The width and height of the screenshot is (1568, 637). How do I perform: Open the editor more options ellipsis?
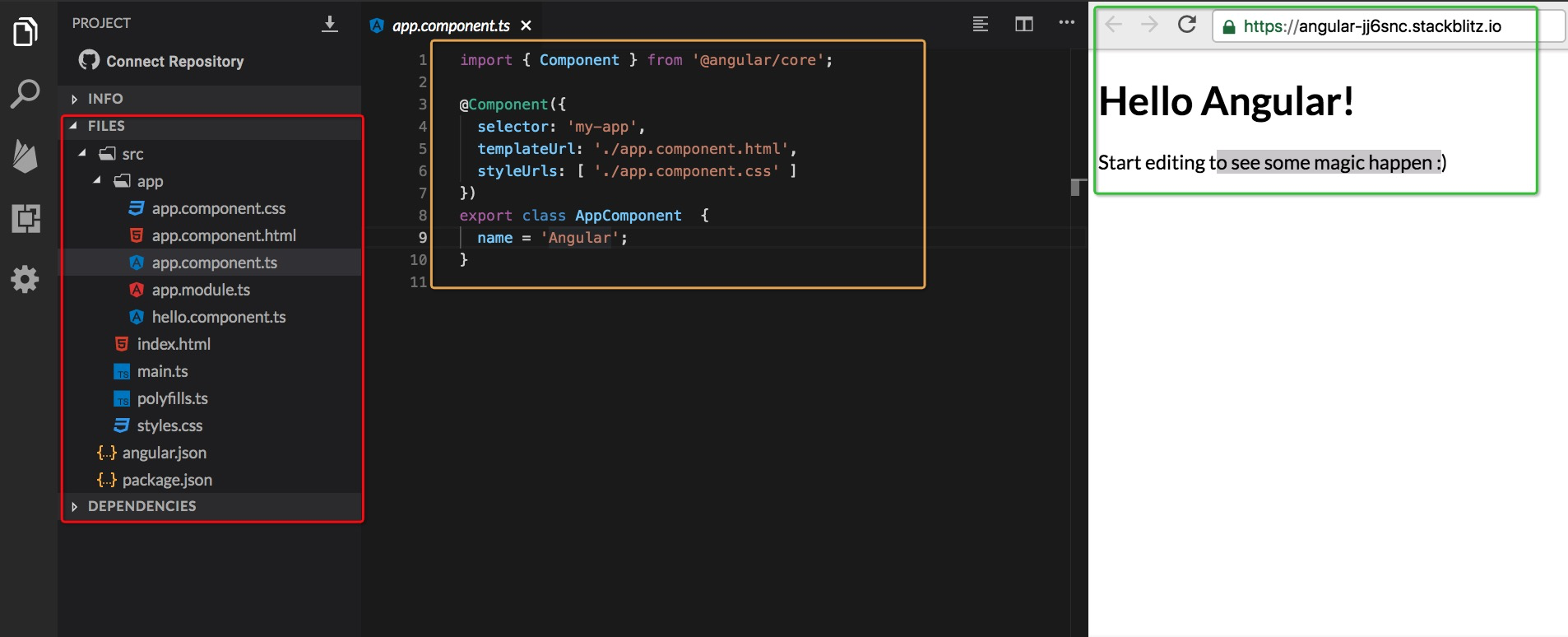click(x=1067, y=23)
